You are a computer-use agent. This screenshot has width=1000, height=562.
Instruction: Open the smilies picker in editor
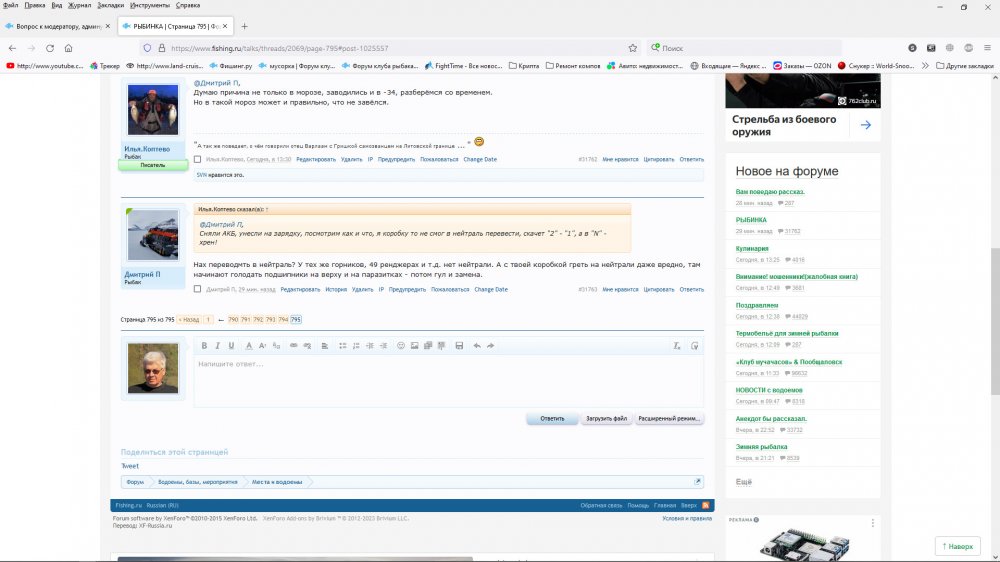[x=401, y=345]
